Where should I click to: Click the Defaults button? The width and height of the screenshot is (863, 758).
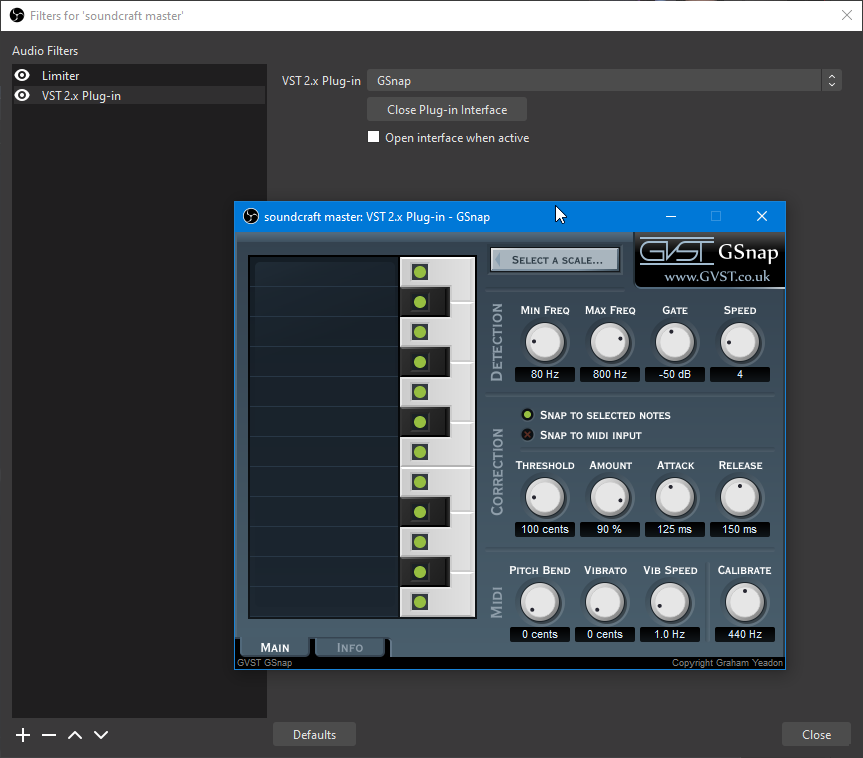tap(314, 735)
